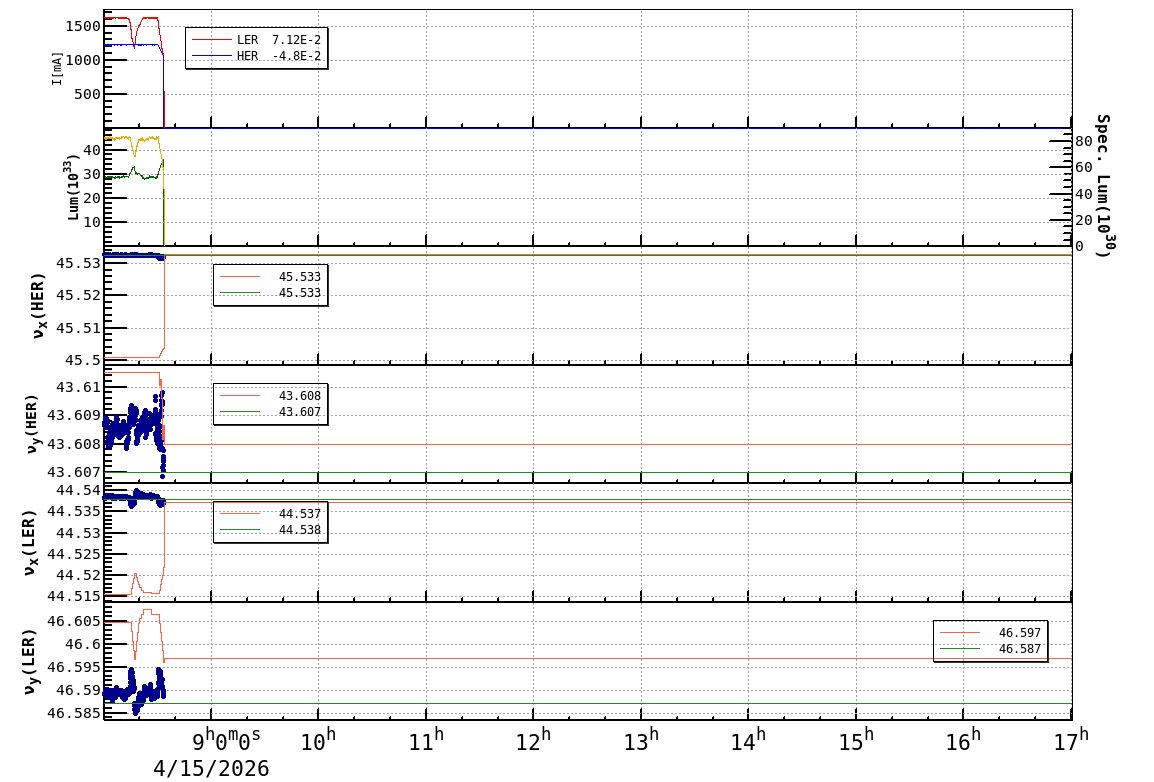Click the 4/15/2026 date label
This screenshot has width=1154, height=782.
(211, 769)
